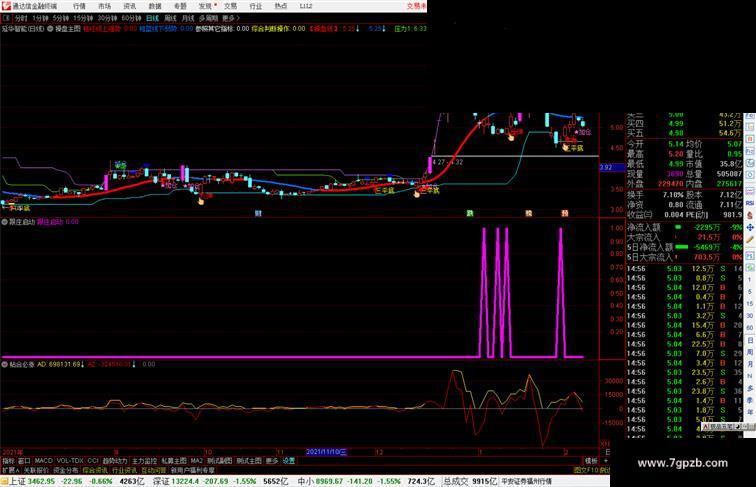756x487 pixels.
Task: Click the panel toggle icon left of 分时
Action: (6, 18)
